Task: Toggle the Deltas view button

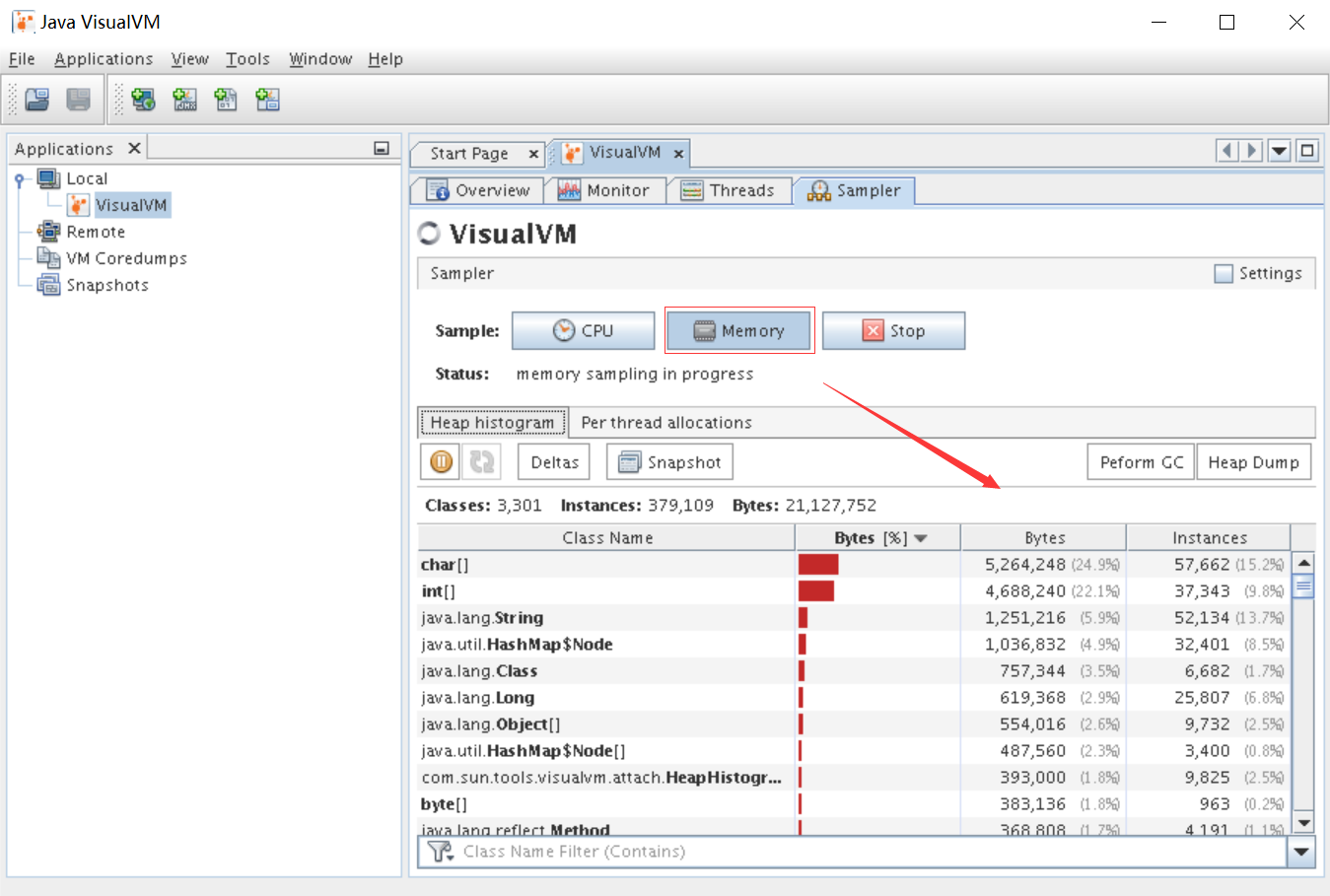Action: pos(554,462)
